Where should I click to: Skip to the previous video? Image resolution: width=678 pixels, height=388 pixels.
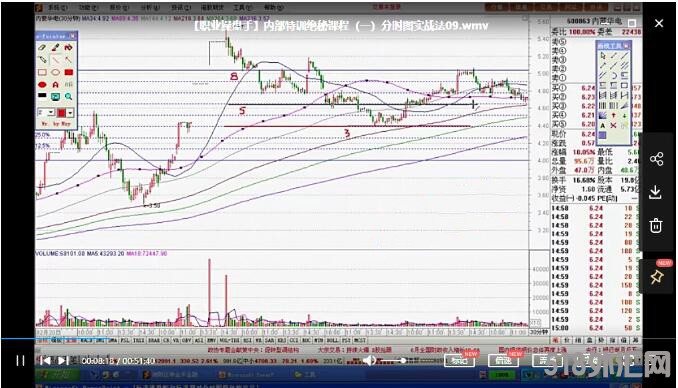click(45, 360)
